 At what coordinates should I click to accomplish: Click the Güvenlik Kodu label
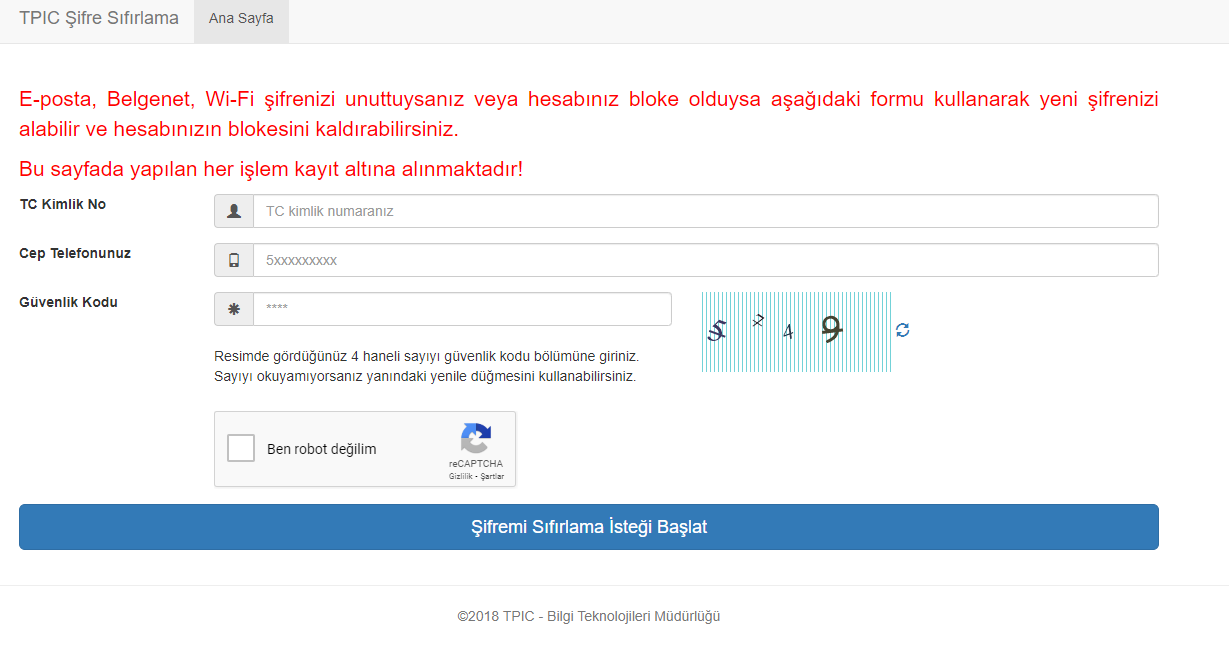69,302
